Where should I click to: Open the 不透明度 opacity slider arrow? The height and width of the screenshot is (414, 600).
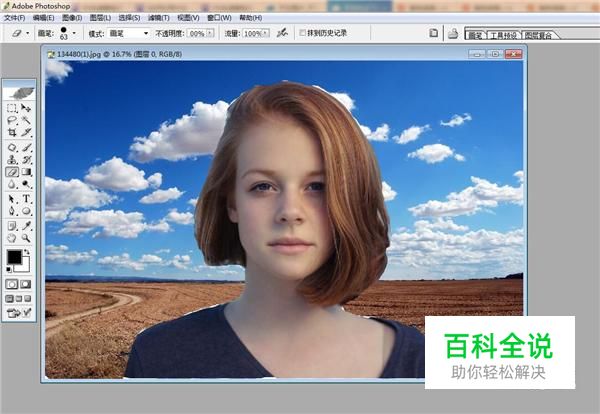point(210,33)
